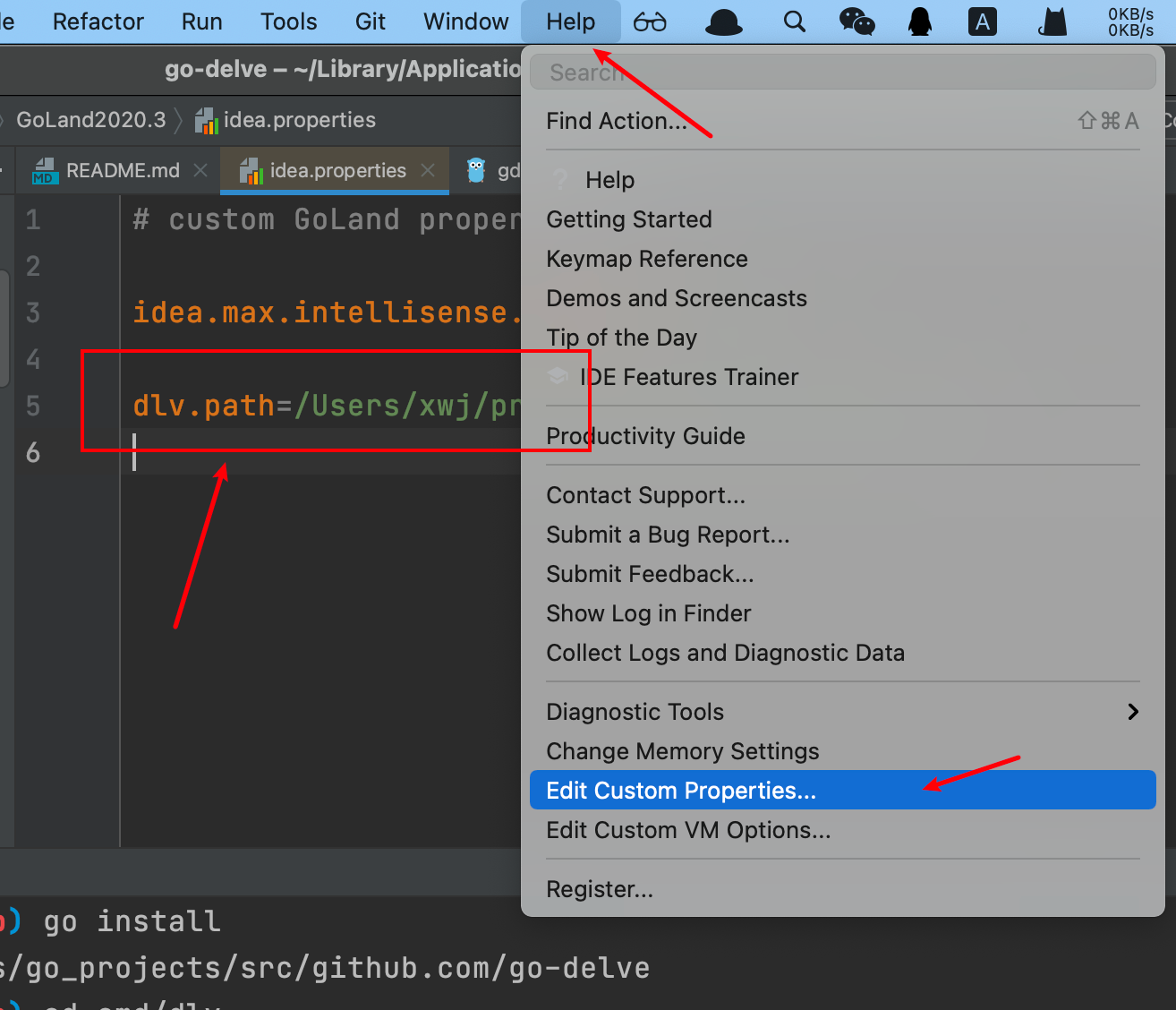Click the 'go install' terminal line

coord(132,921)
